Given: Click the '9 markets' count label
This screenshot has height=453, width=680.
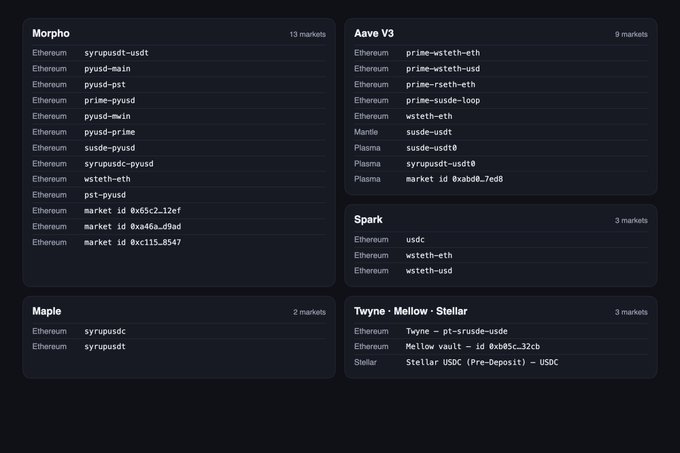Looking at the screenshot, I should [631, 34].
